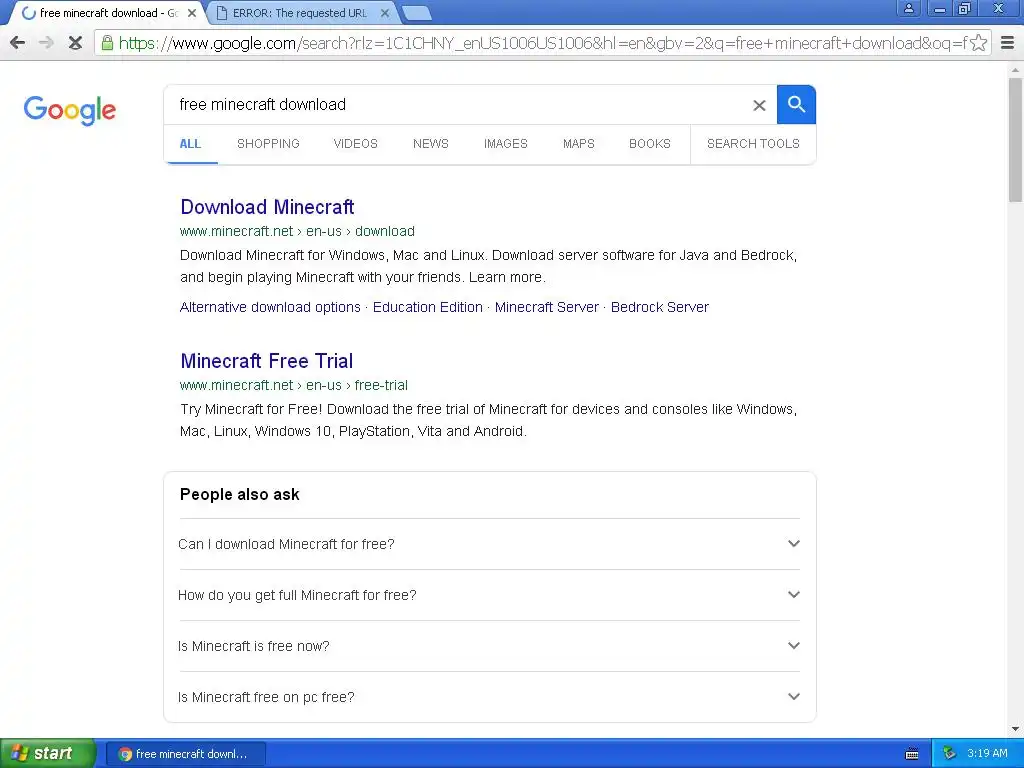This screenshot has width=1024, height=768.
Task: Switch to the free minecraft download tab
Action: [108, 13]
